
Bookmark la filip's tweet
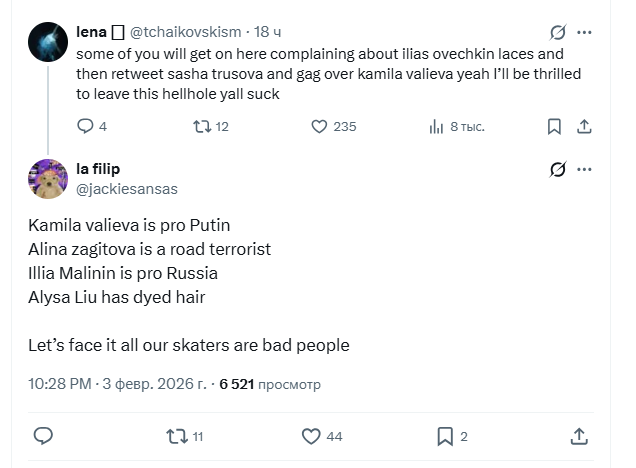(x=445, y=436)
